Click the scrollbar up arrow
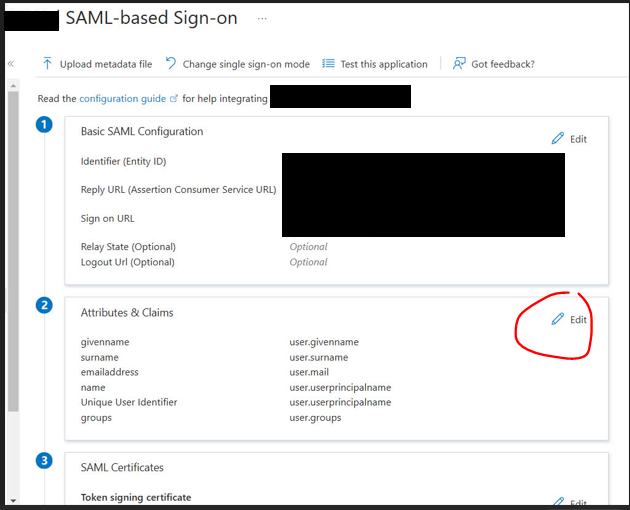The width and height of the screenshot is (630, 510). pyautogui.click(x=13, y=86)
